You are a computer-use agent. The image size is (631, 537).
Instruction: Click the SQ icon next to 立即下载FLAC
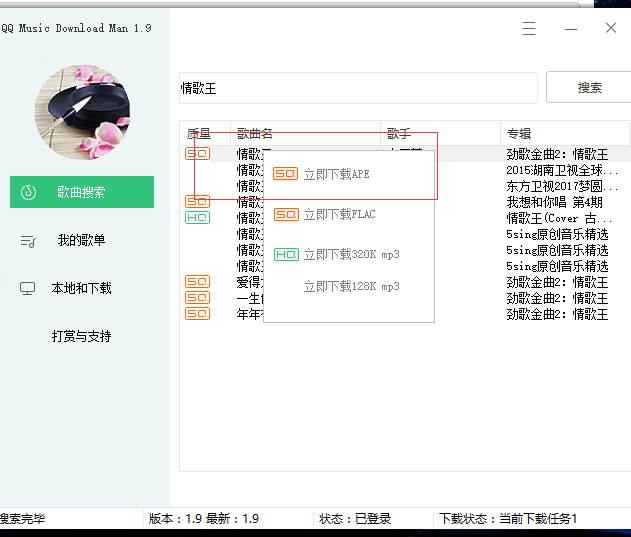[286, 214]
